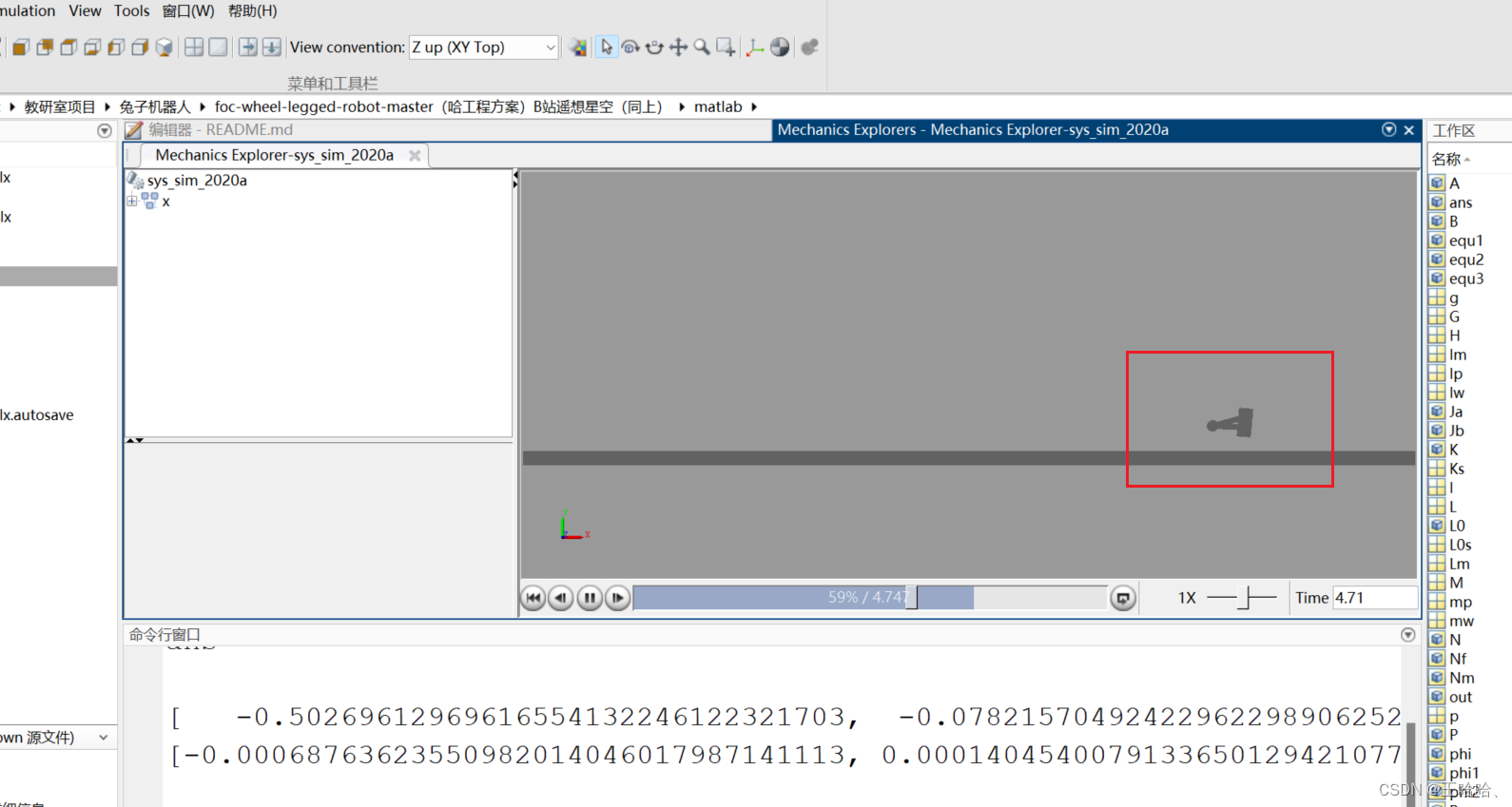Activate the Zoom magnifier tool
This screenshot has width=1512, height=807.
[702, 48]
